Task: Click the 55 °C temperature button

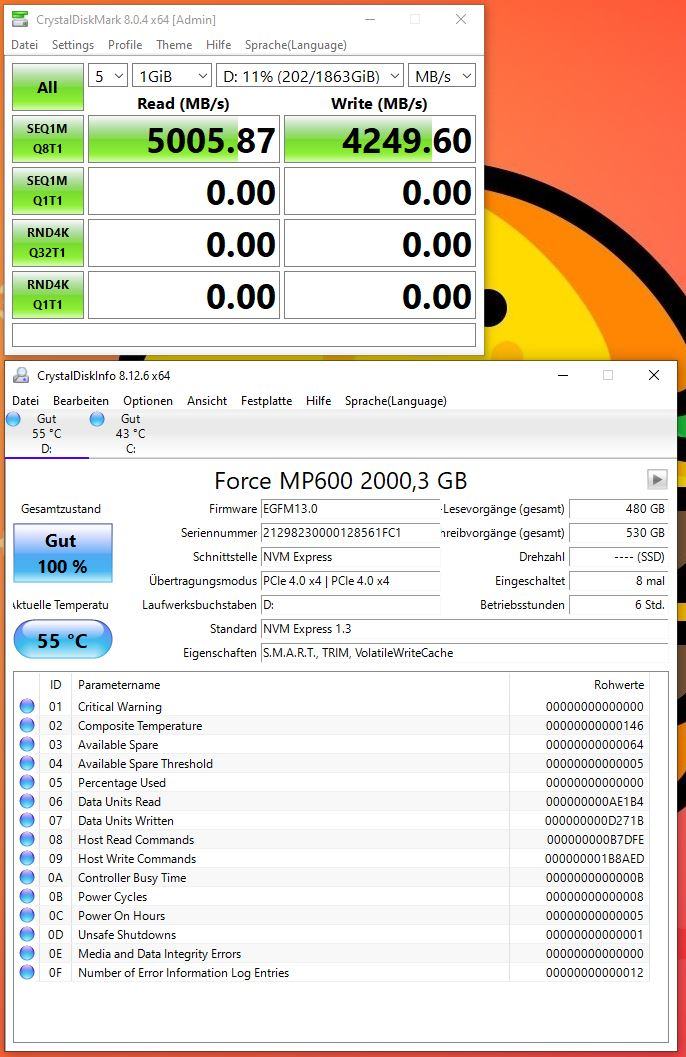Action: tap(63, 639)
